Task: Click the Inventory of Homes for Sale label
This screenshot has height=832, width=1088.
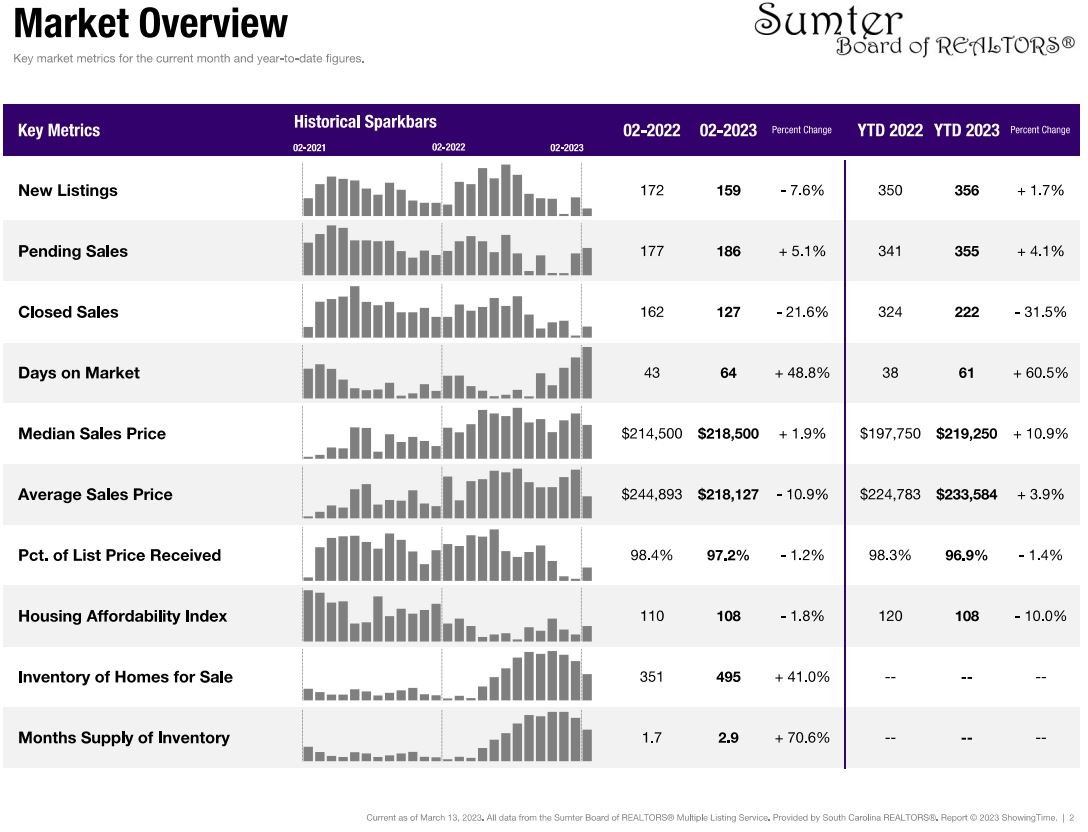Action: (x=125, y=677)
